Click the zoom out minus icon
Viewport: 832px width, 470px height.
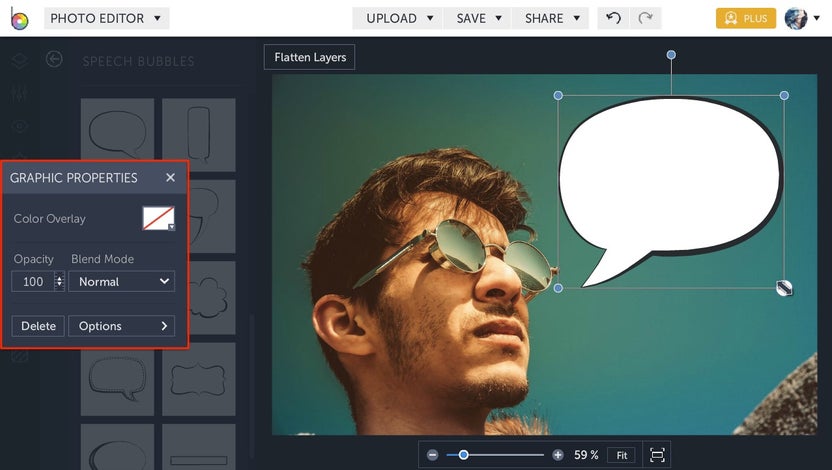click(x=432, y=455)
